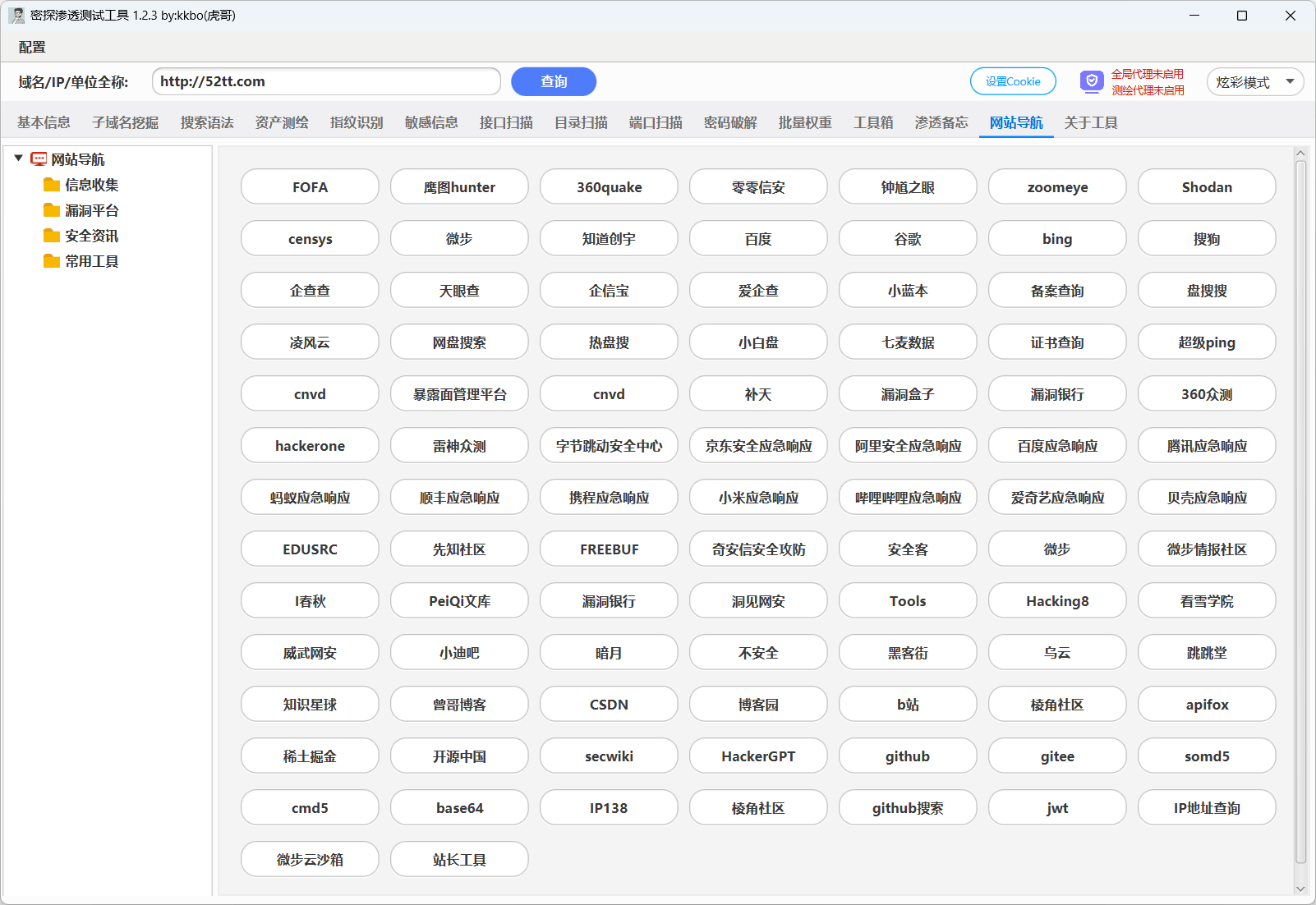Switch to the 工具箱 tab
This screenshot has height=905, width=1316.
pyautogui.click(x=873, y=122)
